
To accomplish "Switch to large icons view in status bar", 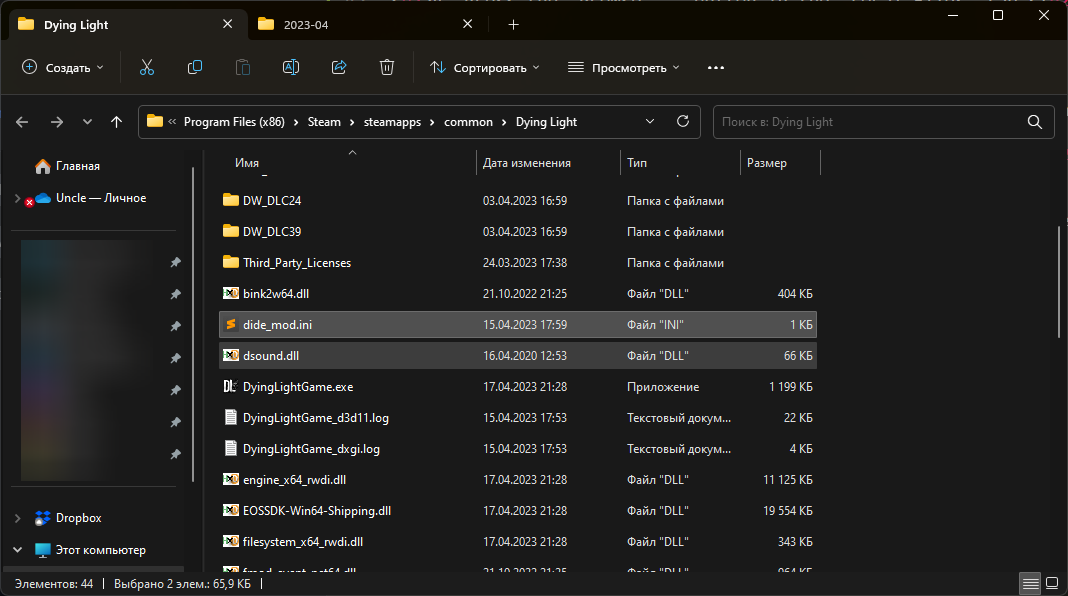I will tap(1052, 583).
